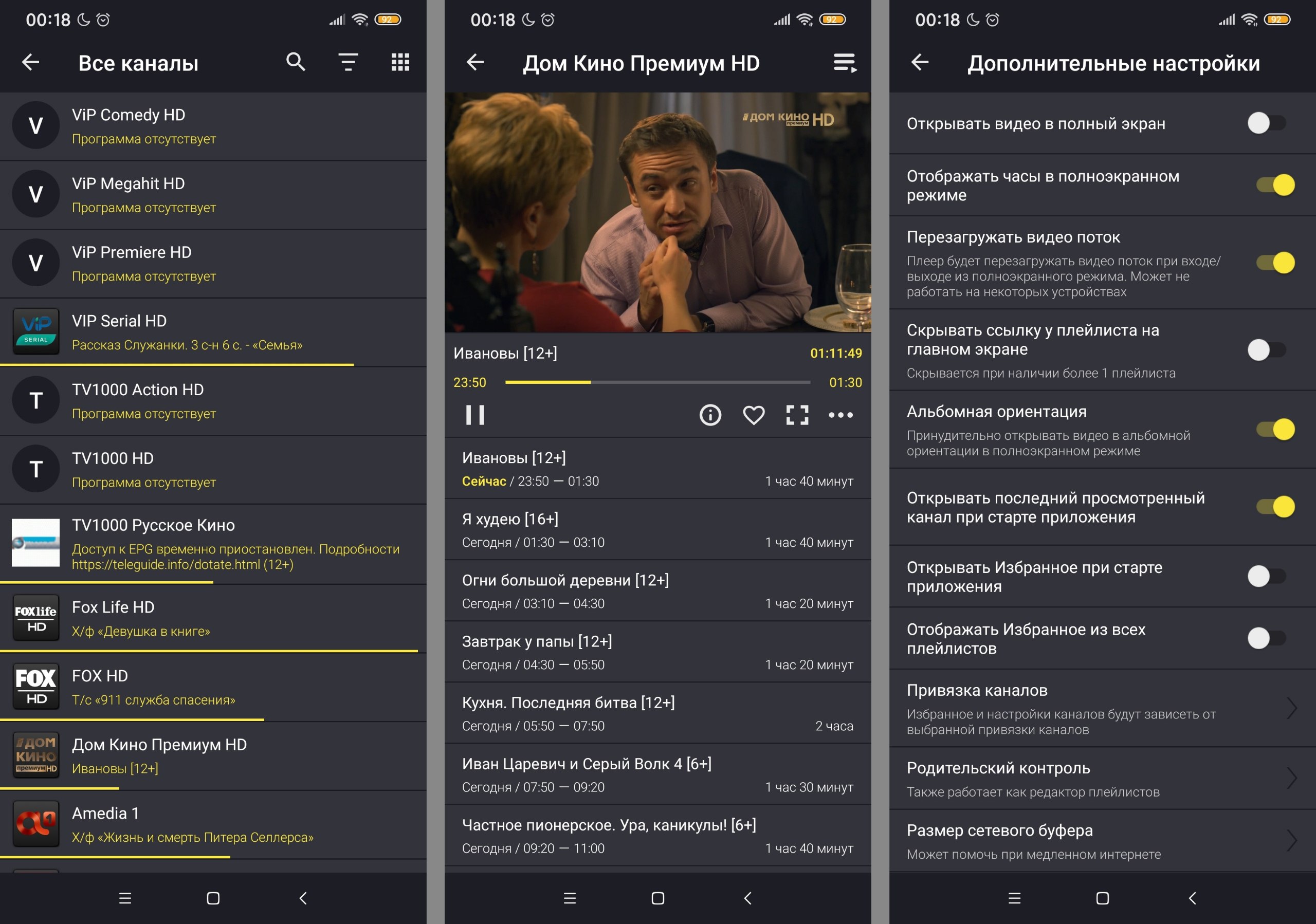
Task: Tap Android back button in right screen
Action: [x=1192, y=898]
